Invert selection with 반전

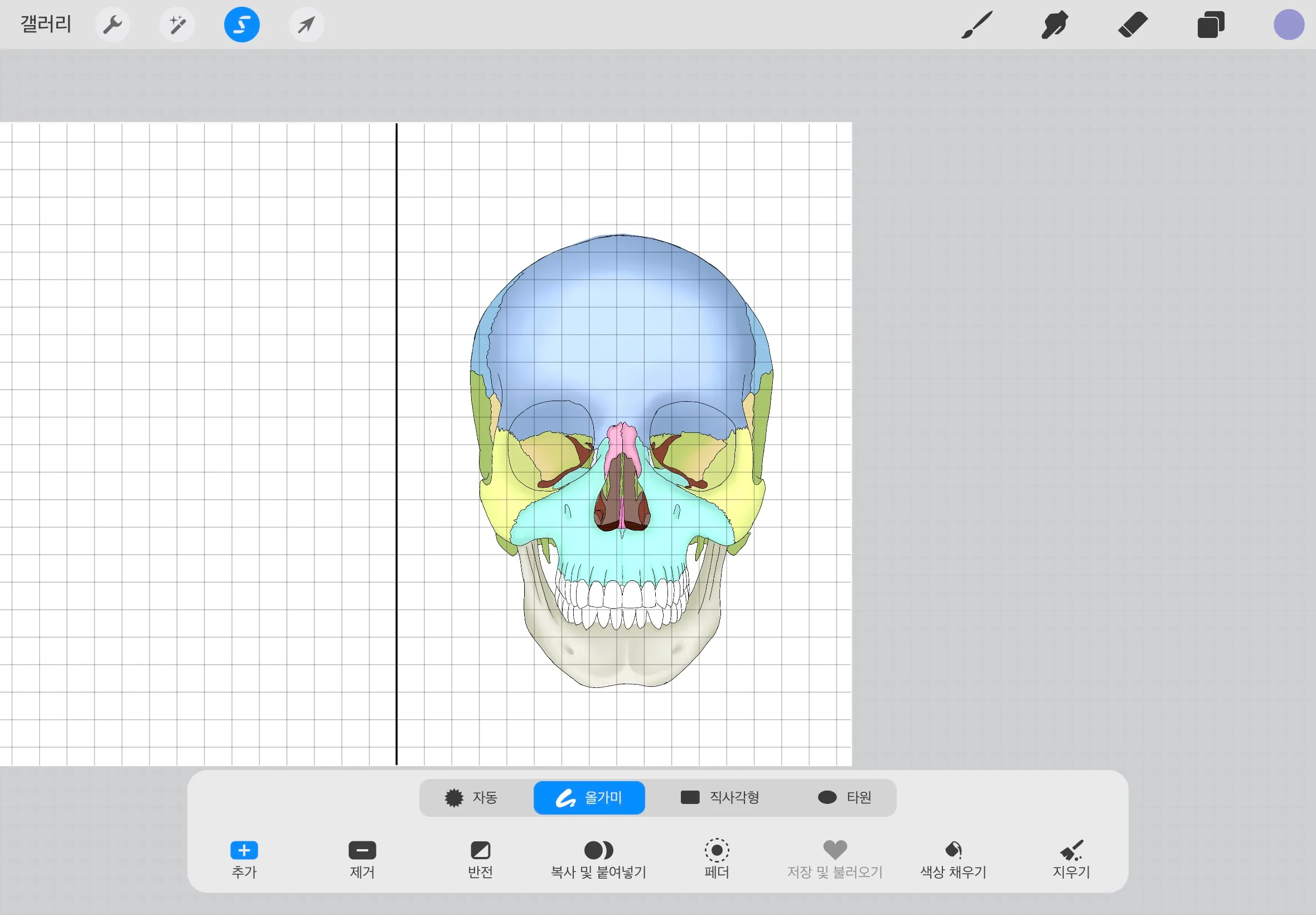coord(480,860)
